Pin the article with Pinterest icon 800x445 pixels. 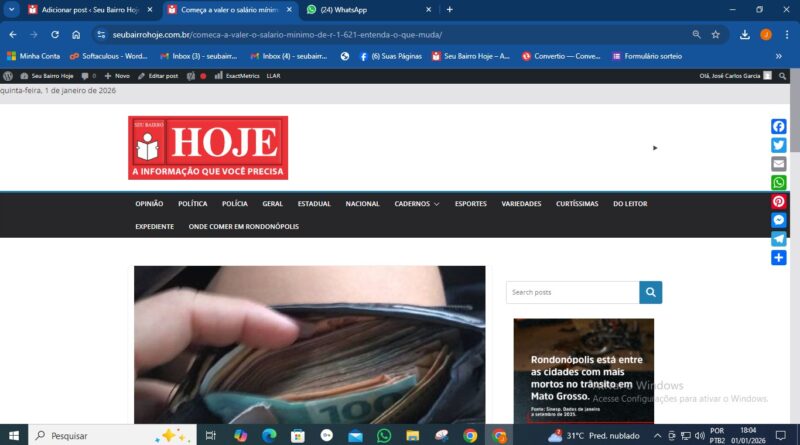(778, 201)
